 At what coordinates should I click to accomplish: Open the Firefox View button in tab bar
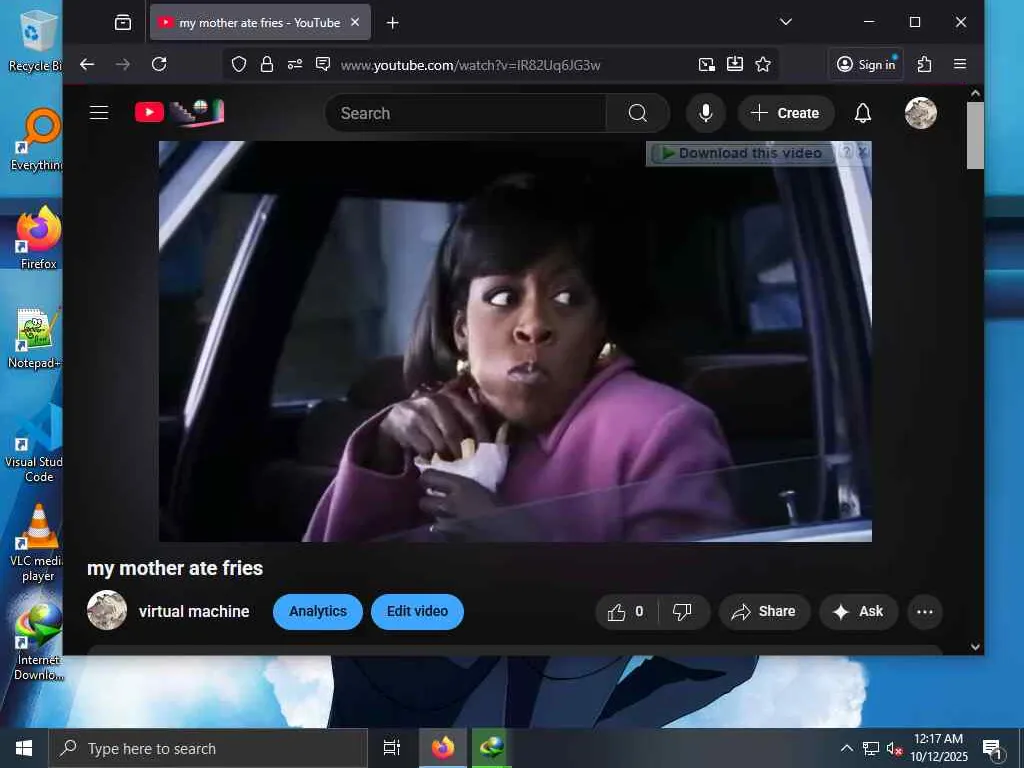(x=123, y=23)
